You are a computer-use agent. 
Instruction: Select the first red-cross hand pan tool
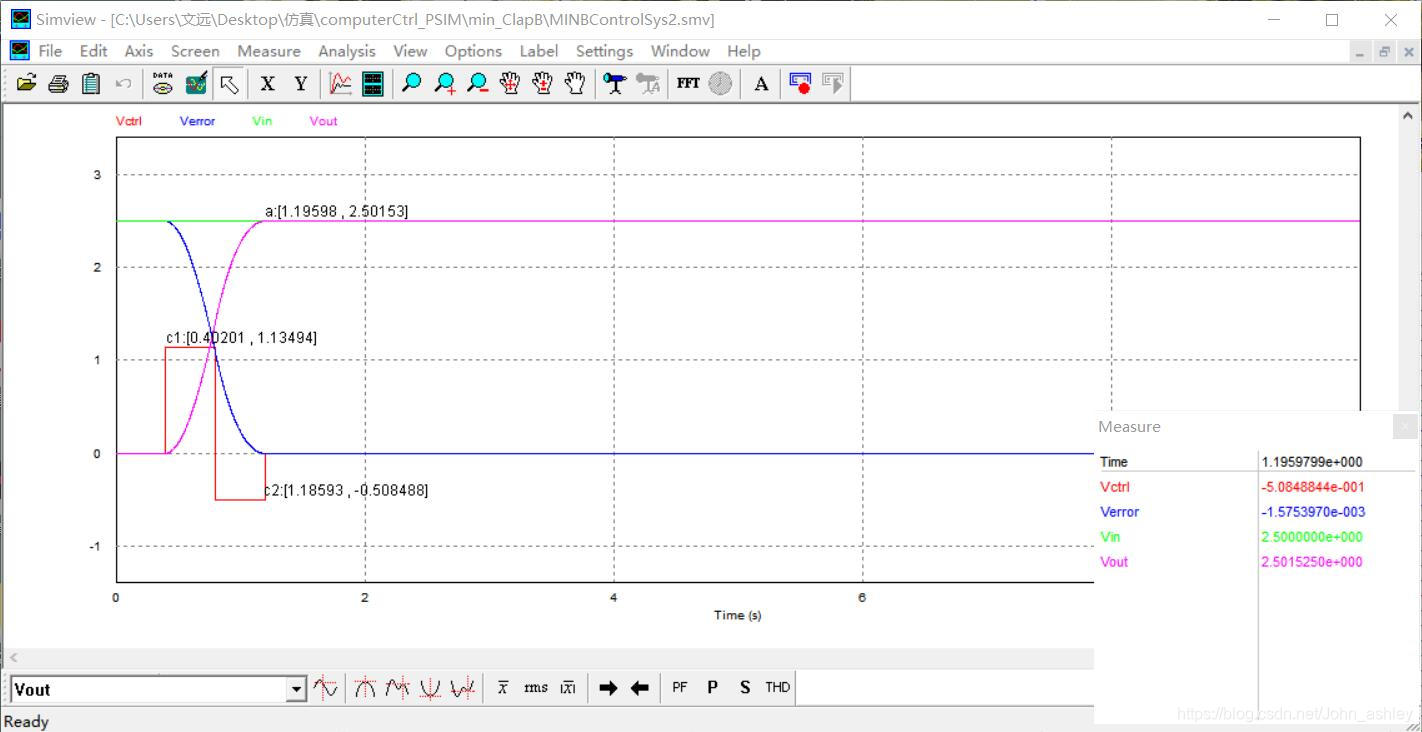[510, 84]
